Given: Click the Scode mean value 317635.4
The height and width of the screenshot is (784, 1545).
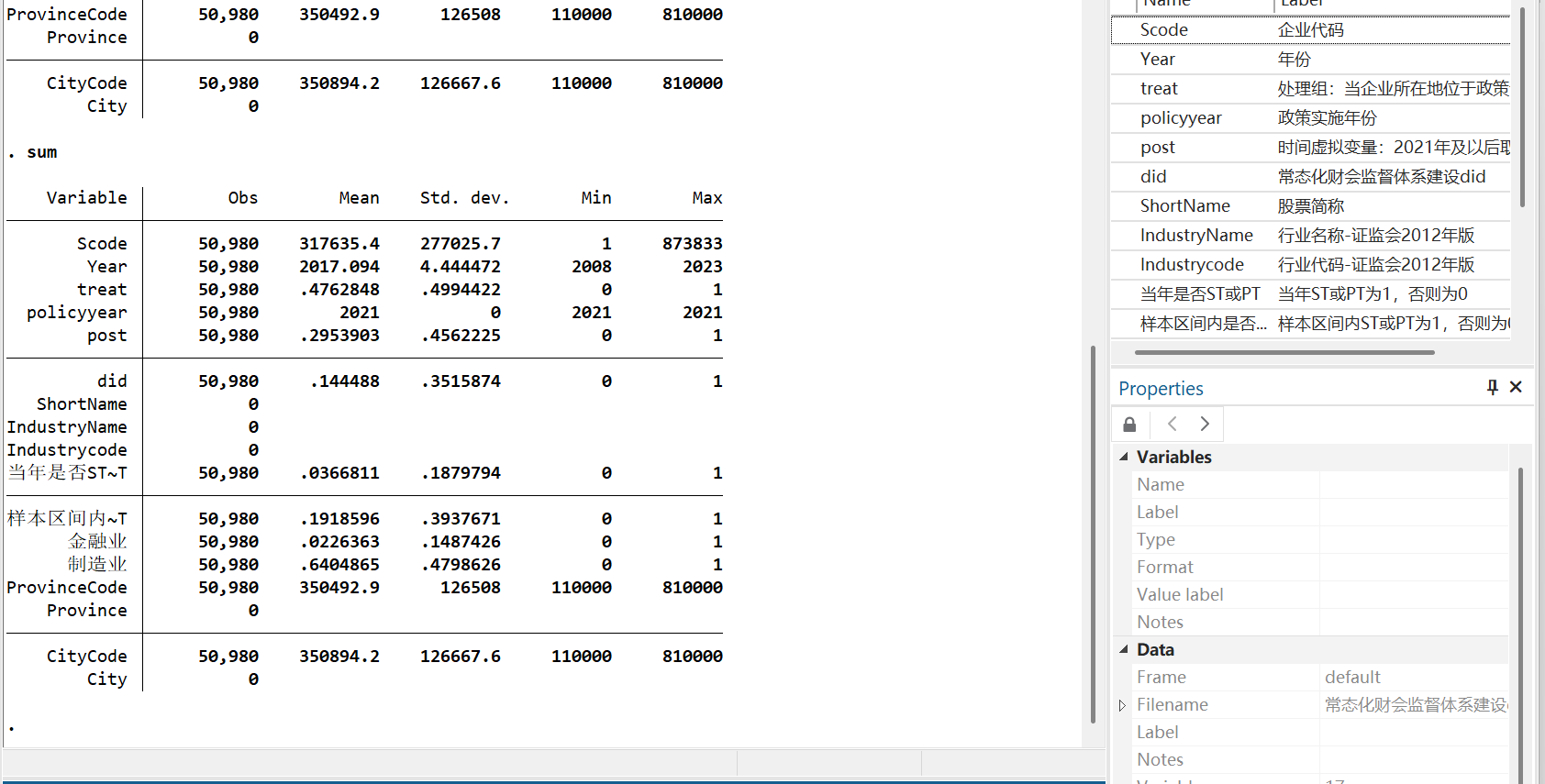Looking at the screenshot, I should tap(339, 244).
